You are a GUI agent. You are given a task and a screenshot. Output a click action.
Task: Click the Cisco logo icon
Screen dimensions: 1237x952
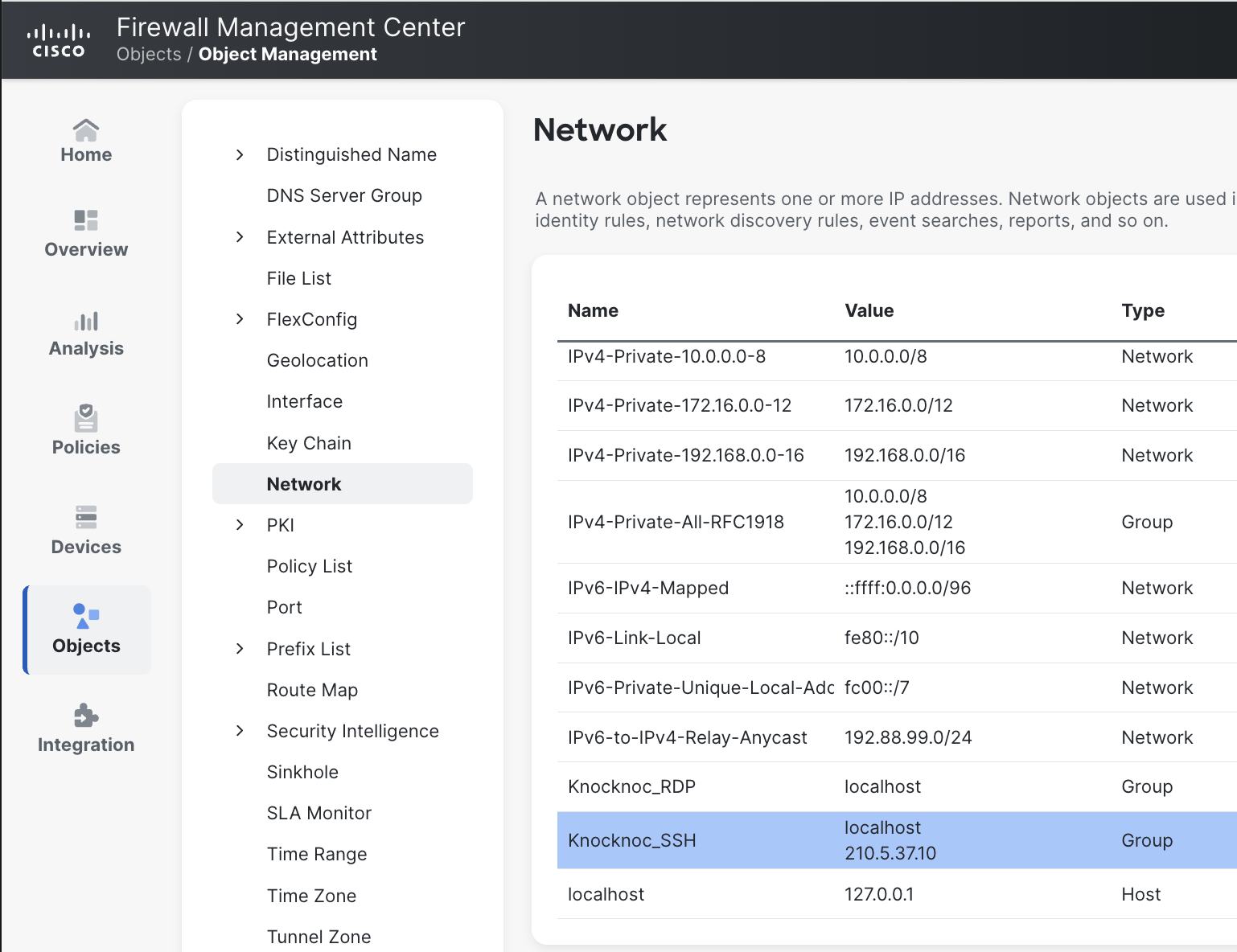pos(58,41)
